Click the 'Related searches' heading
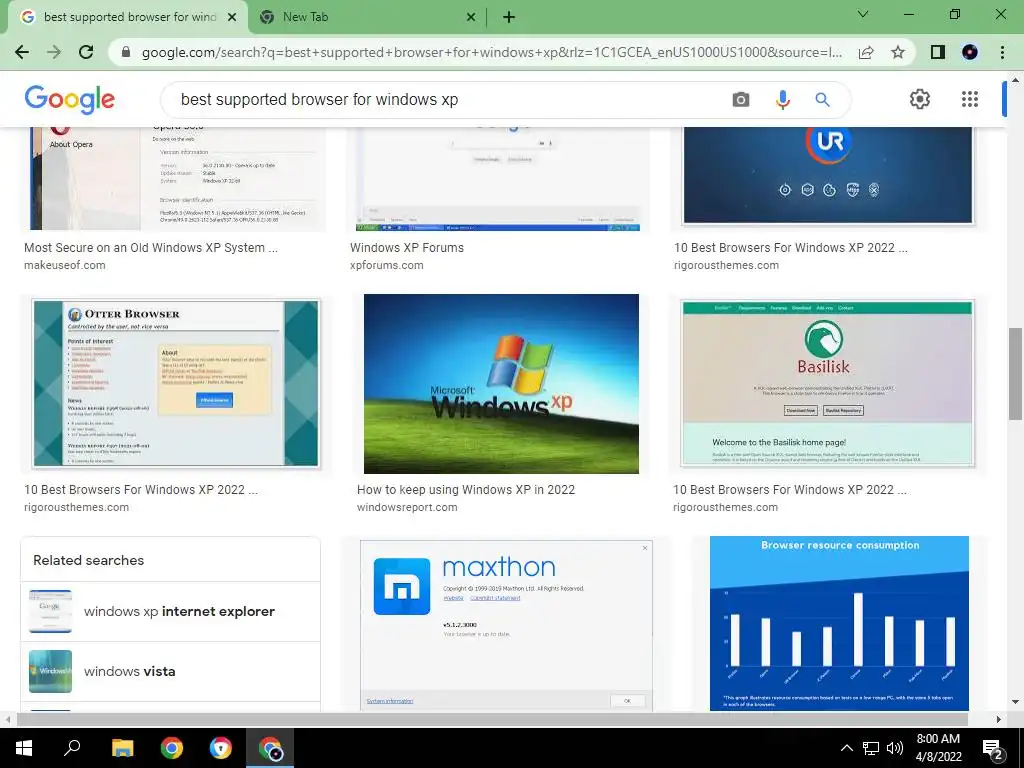 (x=89, y=560)
